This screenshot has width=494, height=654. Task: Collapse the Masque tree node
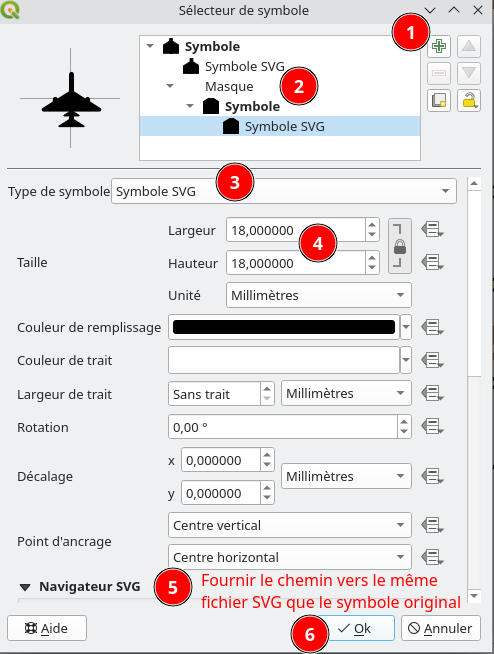coord(170,86)
